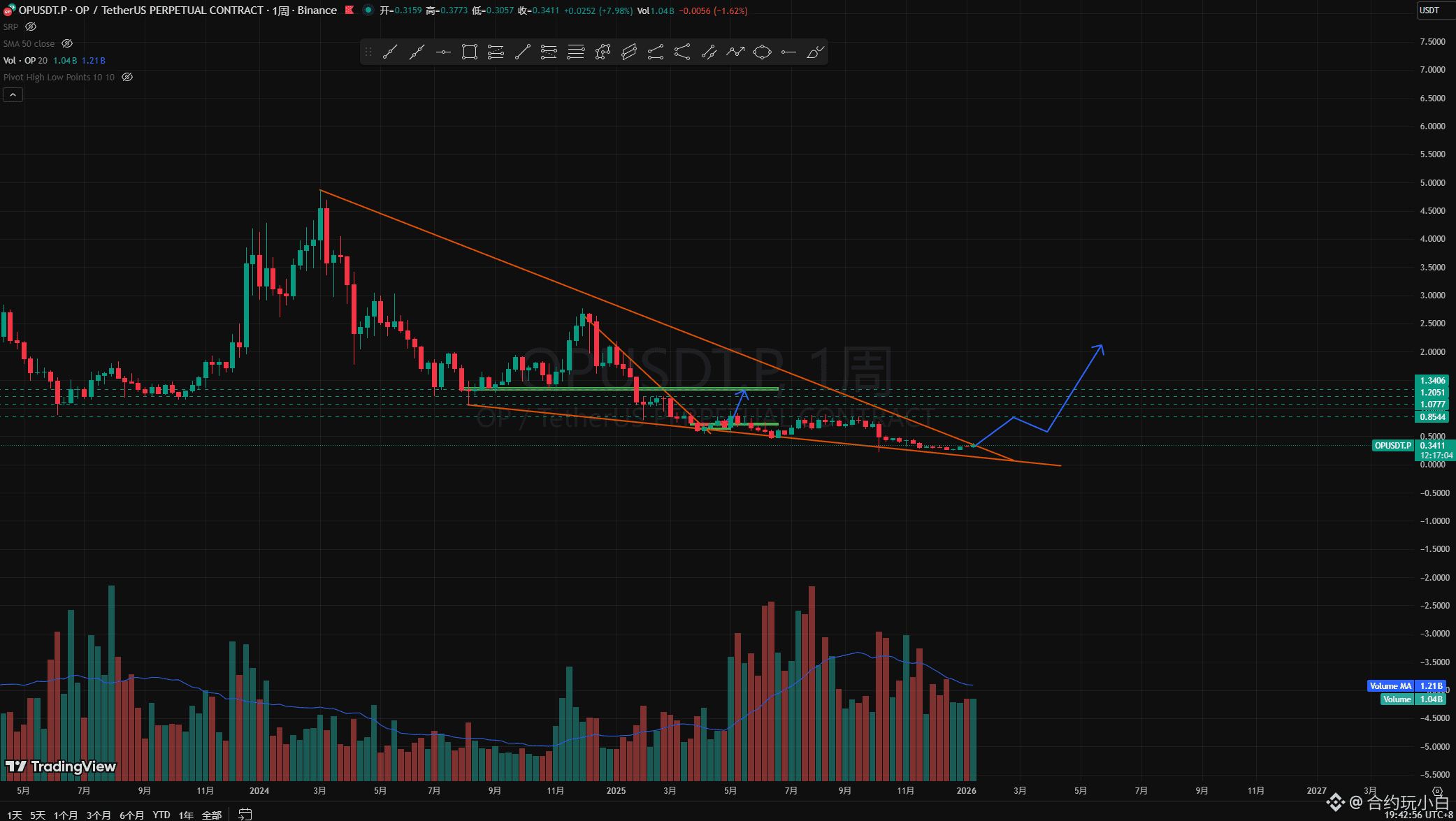The width and height of the screenshot is (1456, 821).
Task: Open the chart settings gear icon
Action: click(x=1437, y=791)
